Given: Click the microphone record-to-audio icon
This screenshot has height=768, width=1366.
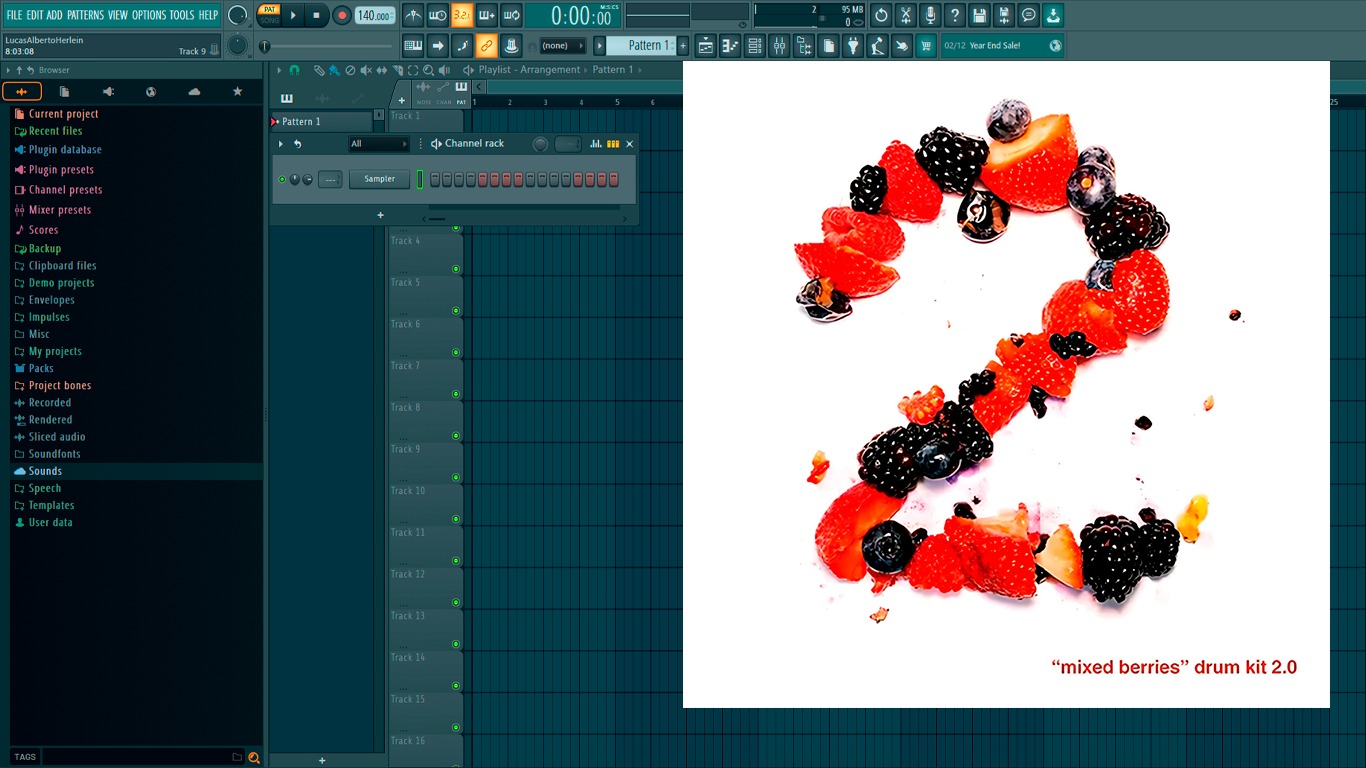Looking at the screenshot, I should tap(930, 15).
